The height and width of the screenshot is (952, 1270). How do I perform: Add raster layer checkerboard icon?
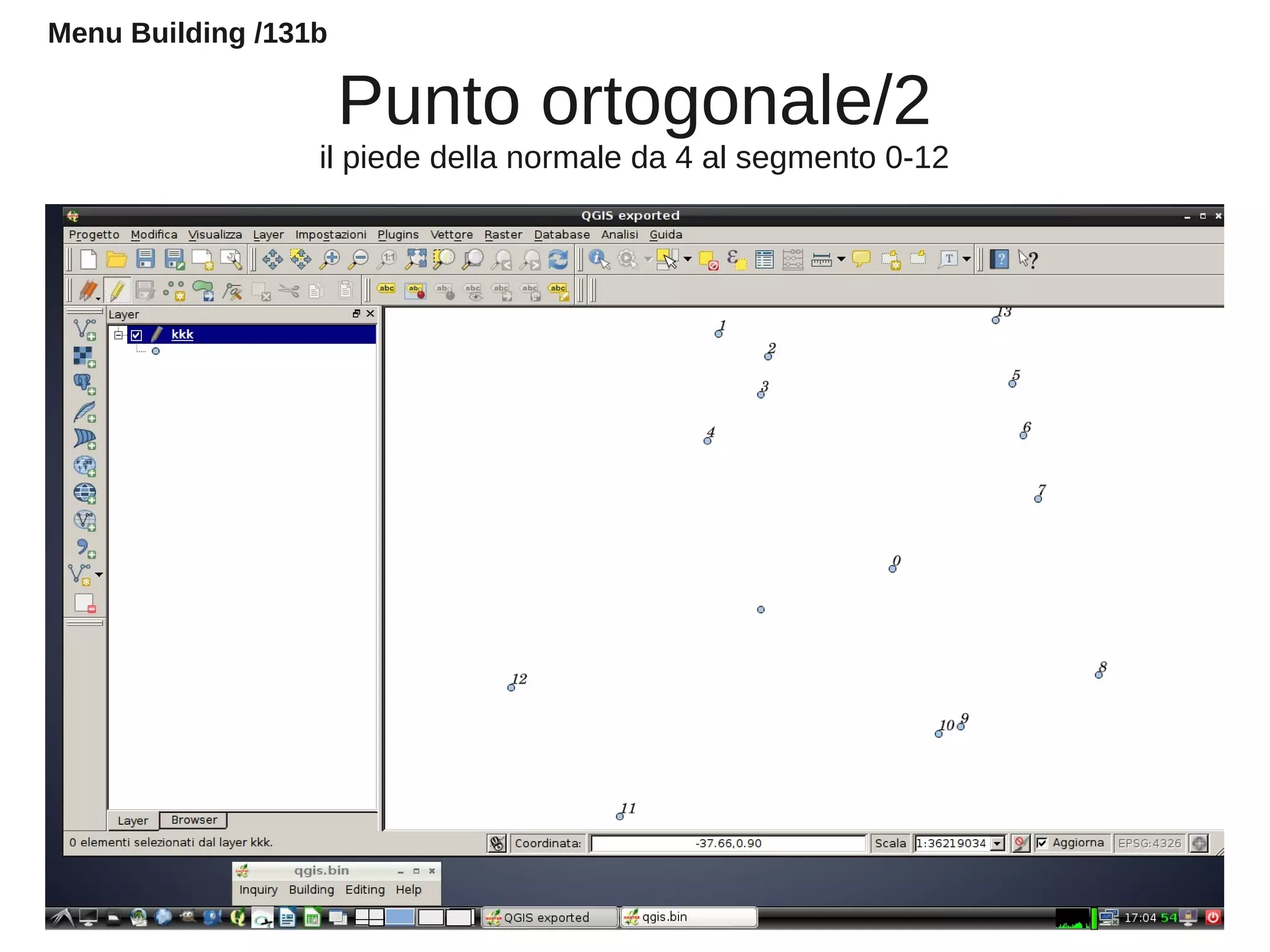[x=84, y=357]
